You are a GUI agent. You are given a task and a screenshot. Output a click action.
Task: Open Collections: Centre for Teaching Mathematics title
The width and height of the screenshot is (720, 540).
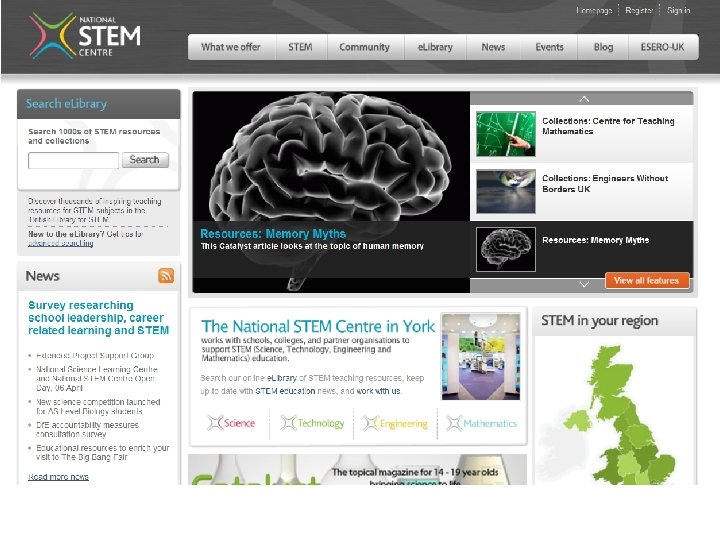click(608, 126)
